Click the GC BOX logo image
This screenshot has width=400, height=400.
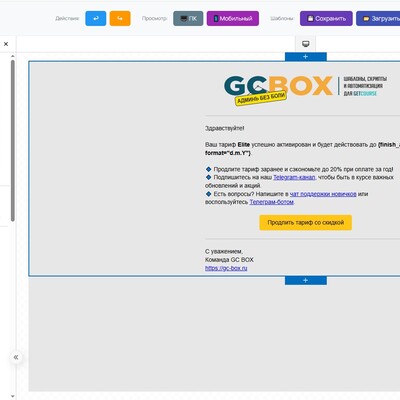[x=305, y=89]
